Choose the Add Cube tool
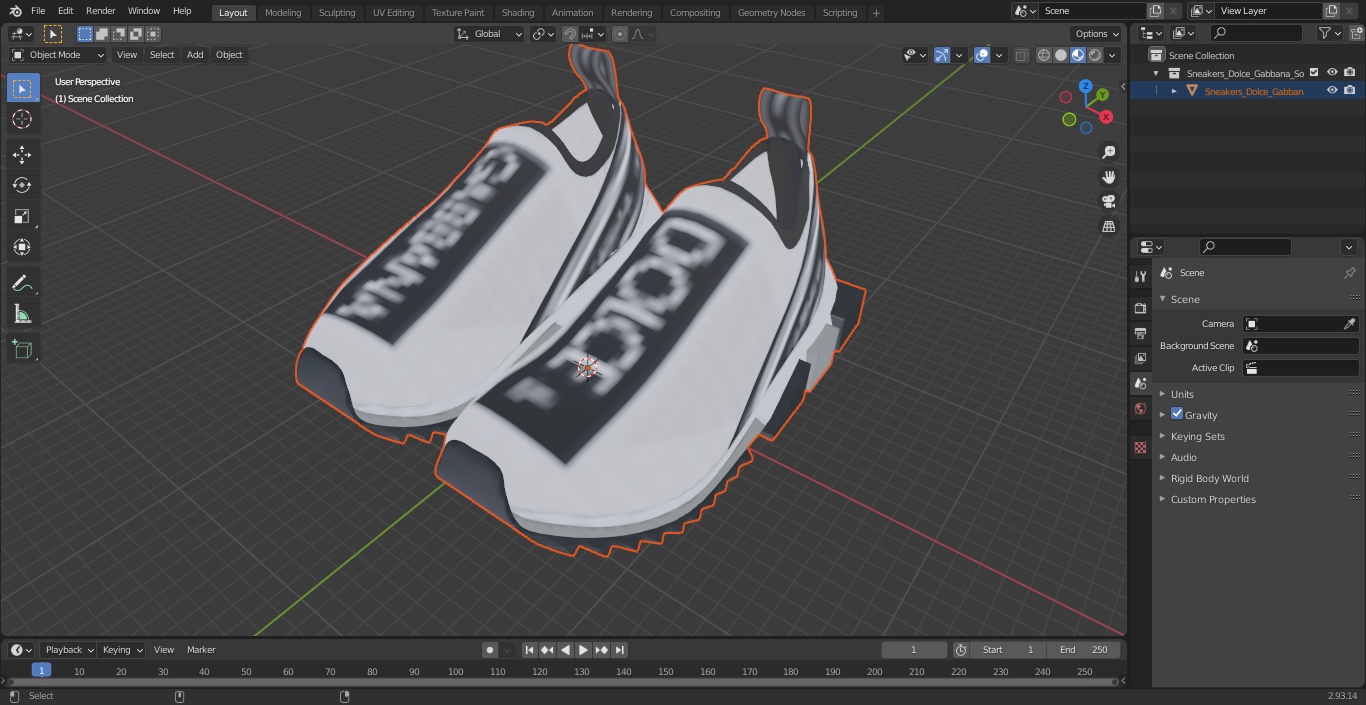 pos(22,350)
